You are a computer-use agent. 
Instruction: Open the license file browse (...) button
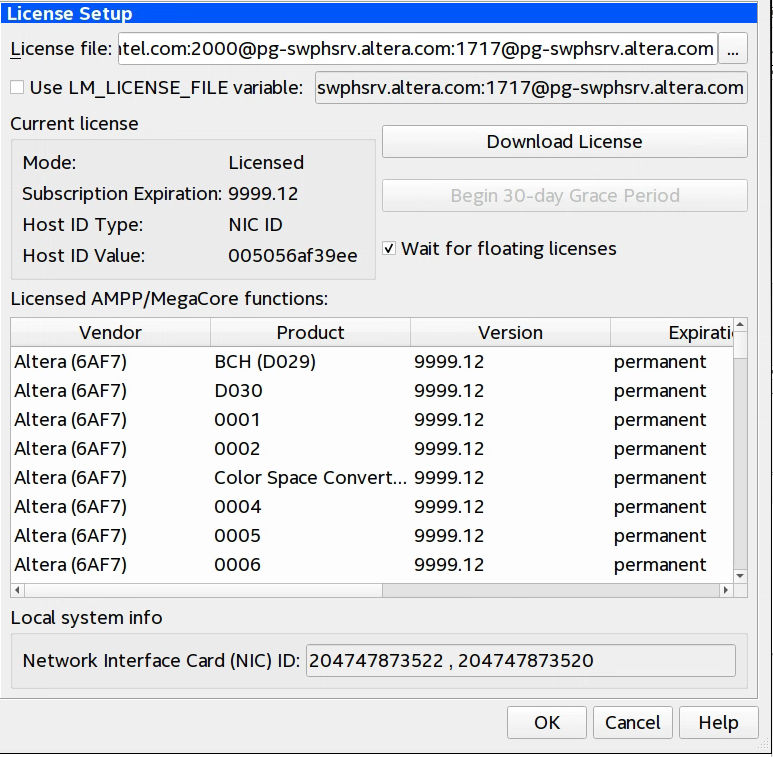tap(733, 48)
